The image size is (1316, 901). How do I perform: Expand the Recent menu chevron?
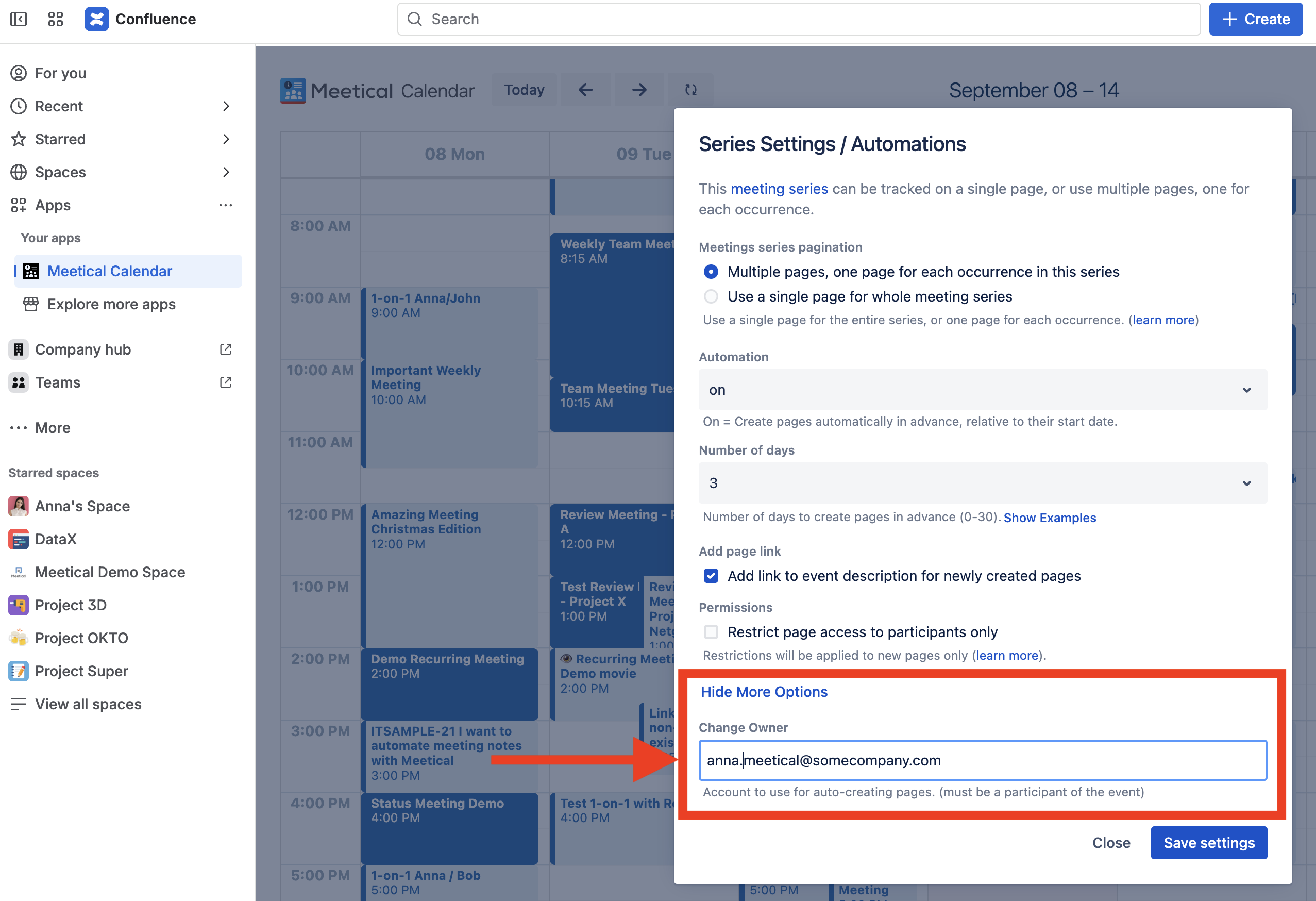[226, 106]
